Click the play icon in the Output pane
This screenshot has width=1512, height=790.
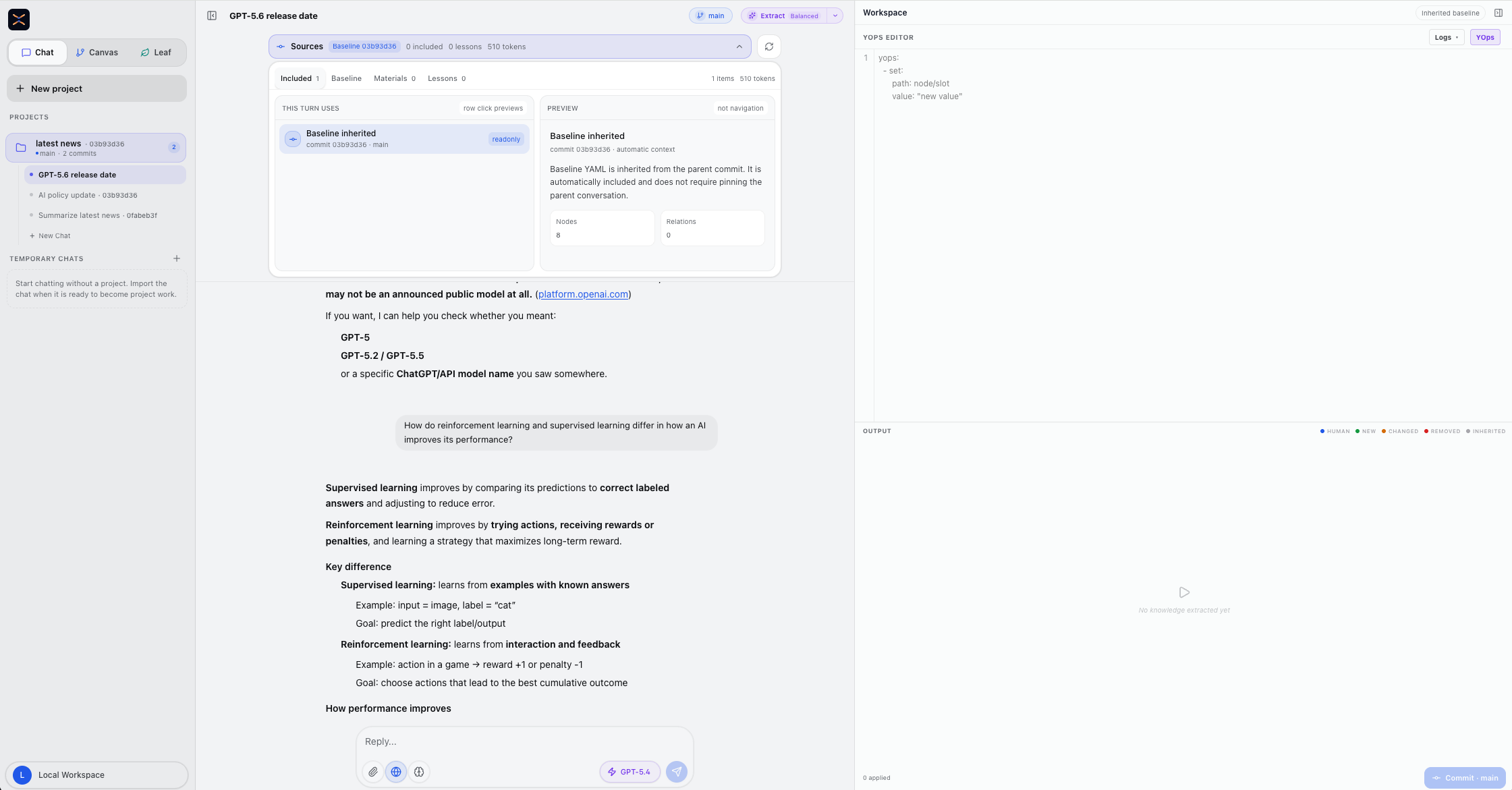tap(1184, 592)
